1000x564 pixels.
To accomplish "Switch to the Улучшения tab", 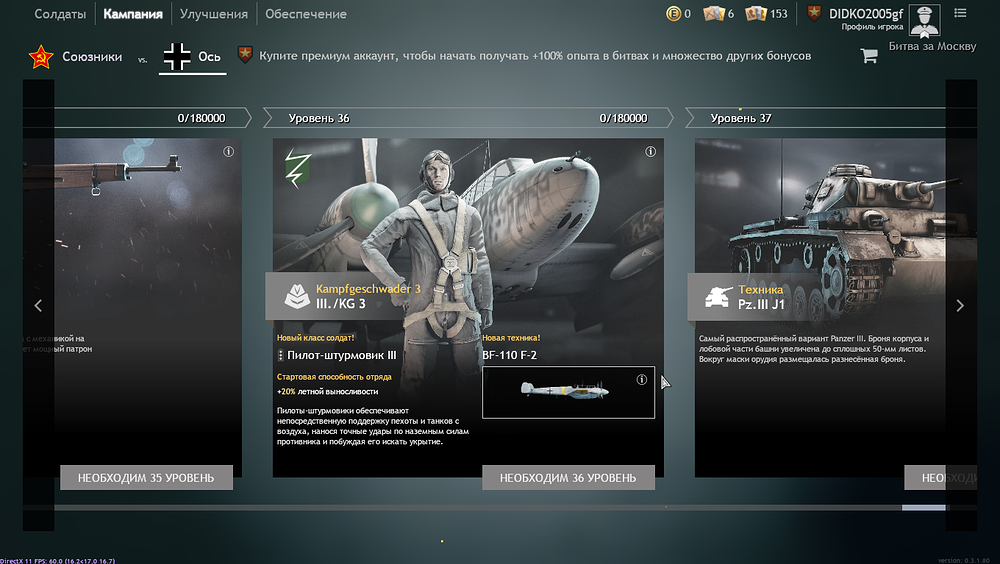I will [x=214, y=14].
